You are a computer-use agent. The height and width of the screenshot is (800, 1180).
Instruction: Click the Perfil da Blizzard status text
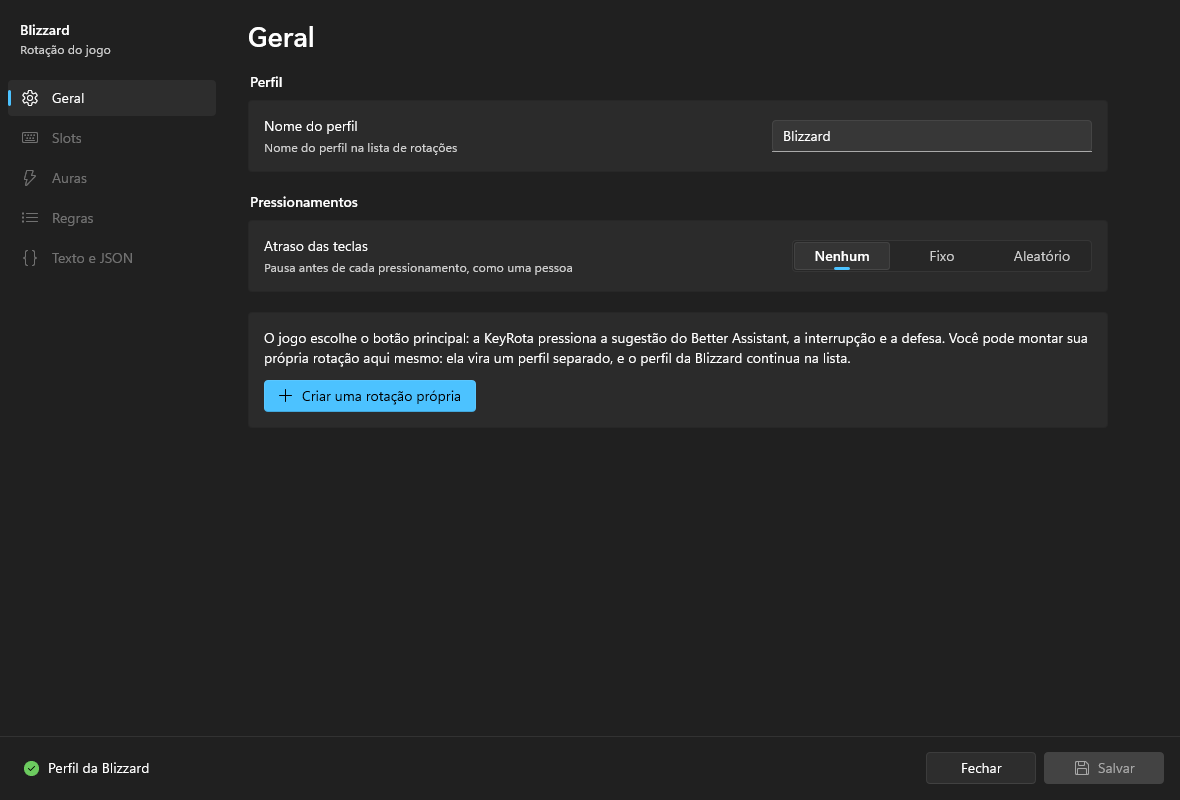99,768
